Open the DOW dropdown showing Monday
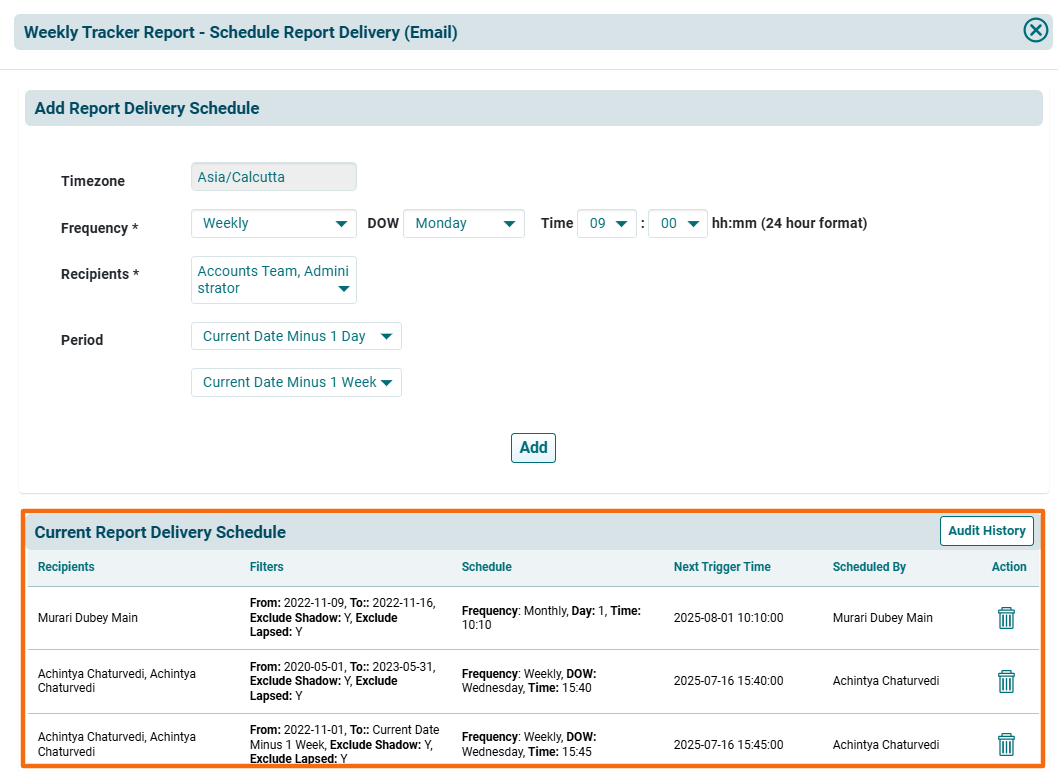1058x772 pixels. click(x=463, y=224)
